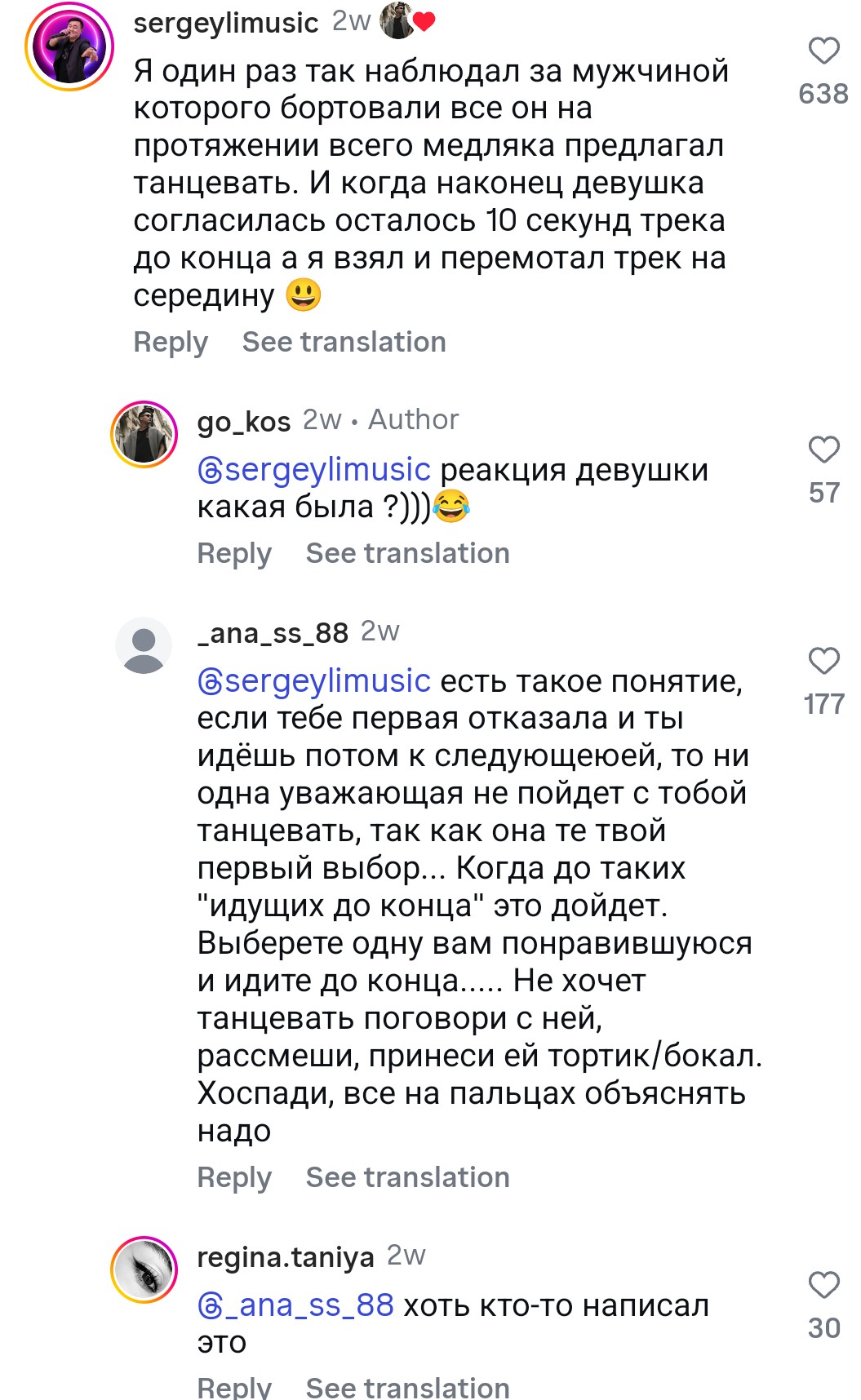
Task: Reply to _ana_ss_88's long comment
Action: (234, 1178)
